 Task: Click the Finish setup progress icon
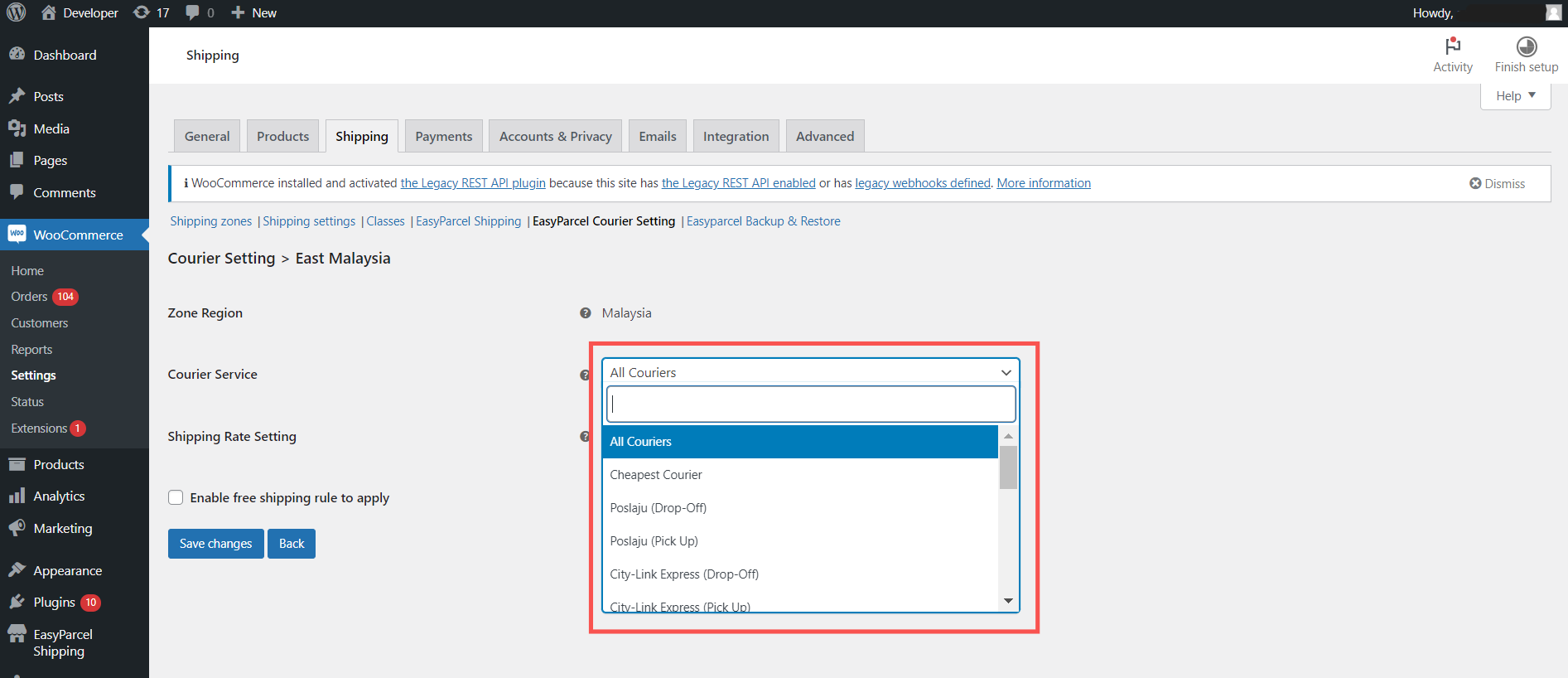1527,46
